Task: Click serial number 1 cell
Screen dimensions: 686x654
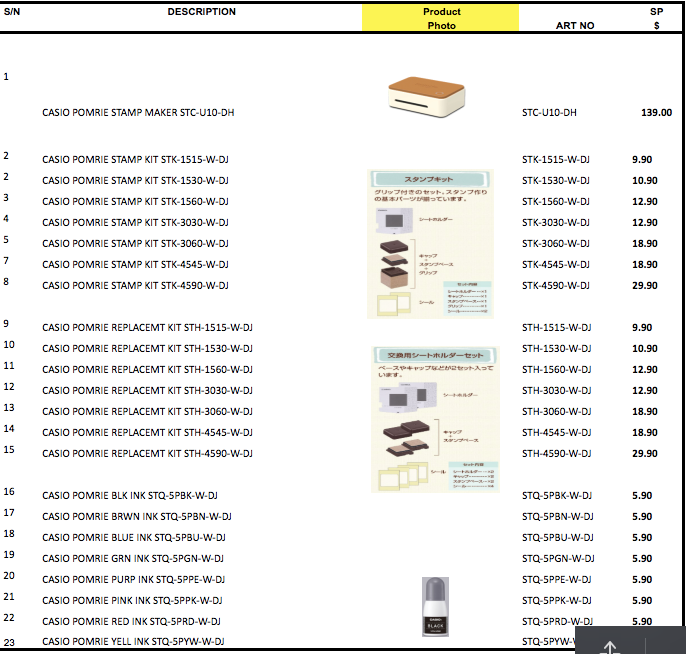Action: (x=6, y=77)
